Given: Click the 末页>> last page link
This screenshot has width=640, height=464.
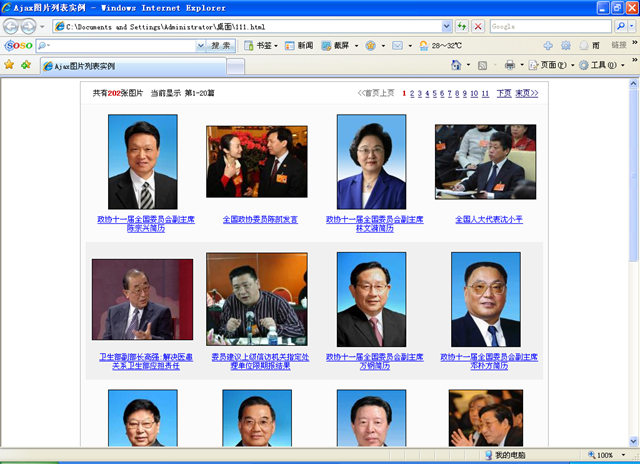Looking at the screenshot, I should click(527, 93).
